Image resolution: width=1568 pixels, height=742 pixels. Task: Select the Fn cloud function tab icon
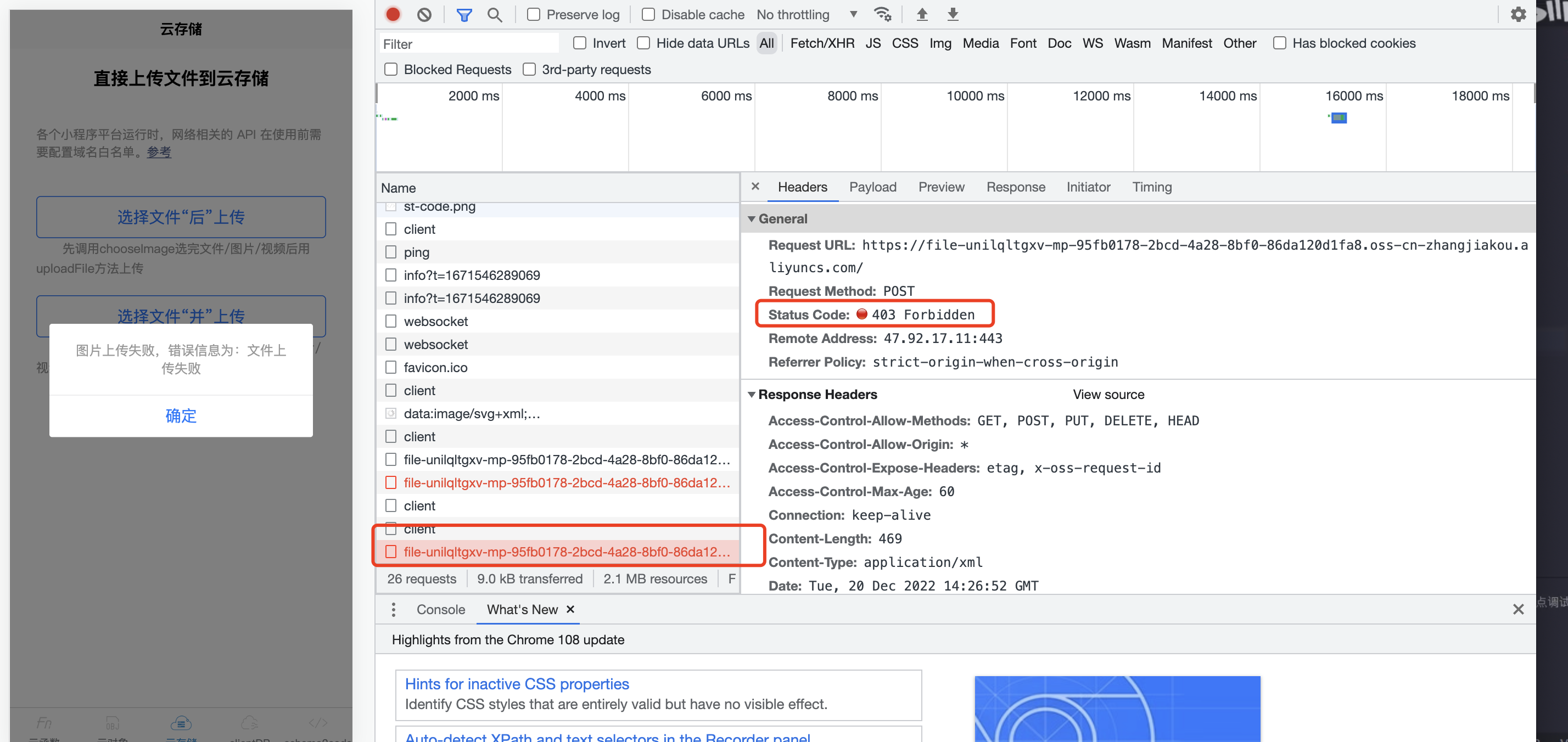tap(44, 723)
